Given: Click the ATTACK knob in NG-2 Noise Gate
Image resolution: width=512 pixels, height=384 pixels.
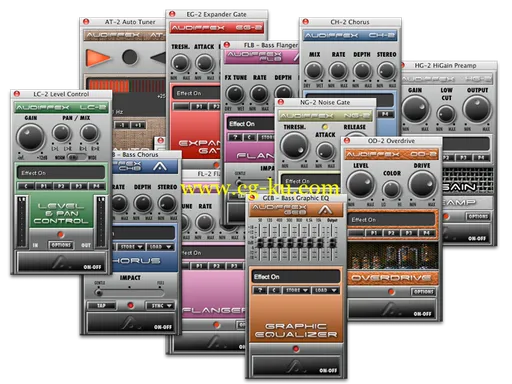Looking at the screenshot, I should coord(325,151).
